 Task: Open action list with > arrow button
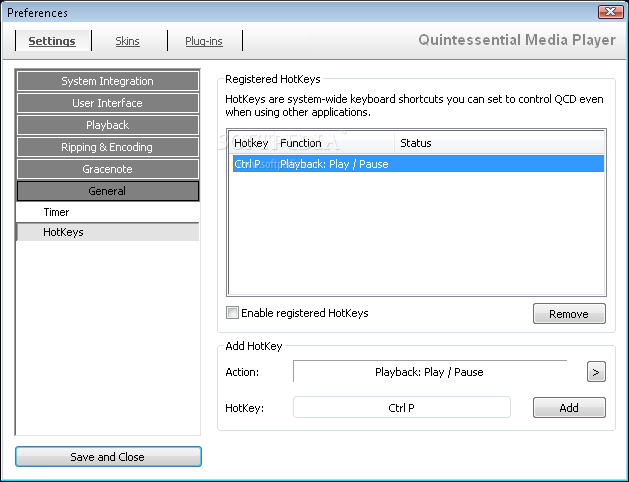tap(596, 372)
